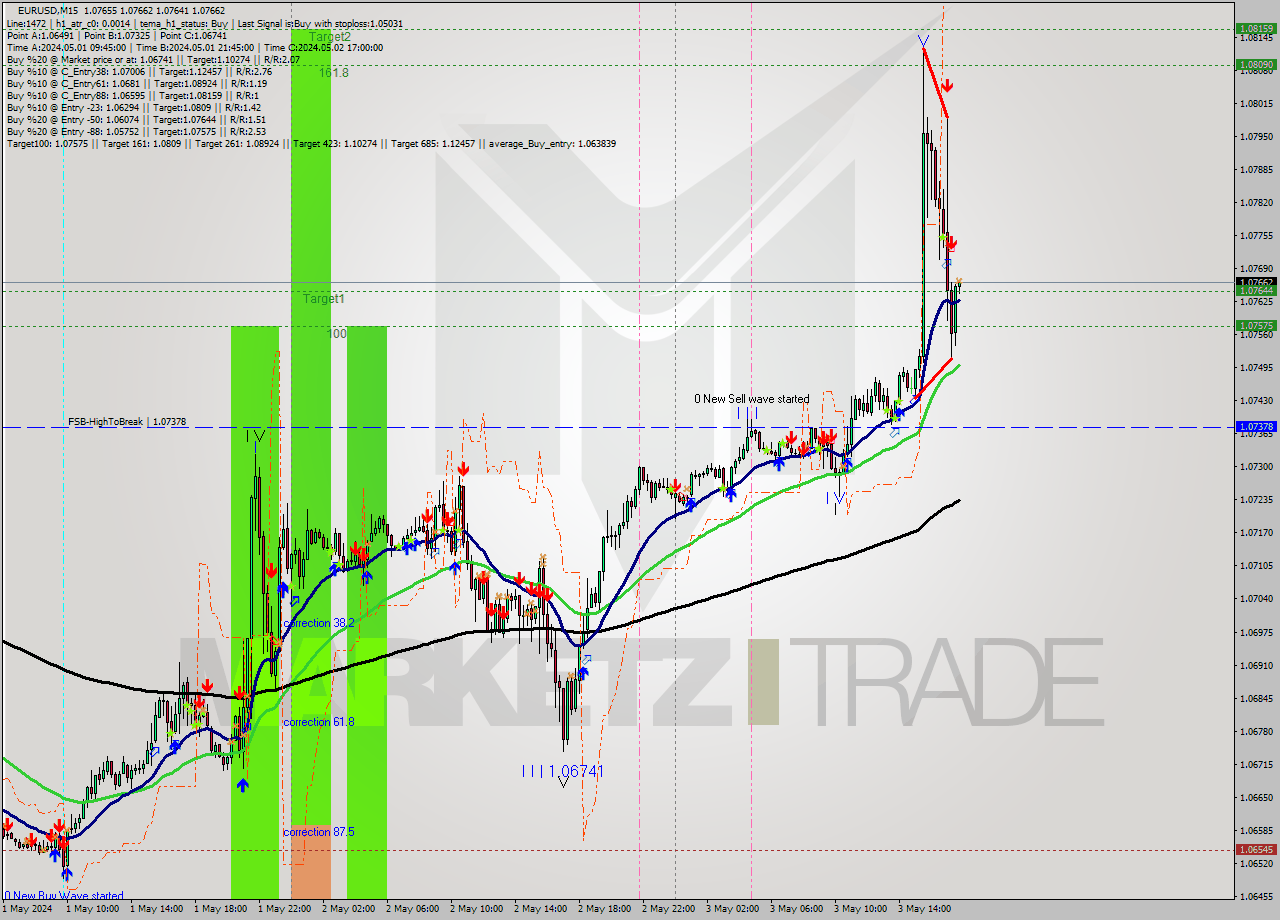This screenshot has width=1280, height=920.
Task: Click the 'Buy %10 @ Entry -23: 1.06294' line
Action: click(x=133, y=107)
